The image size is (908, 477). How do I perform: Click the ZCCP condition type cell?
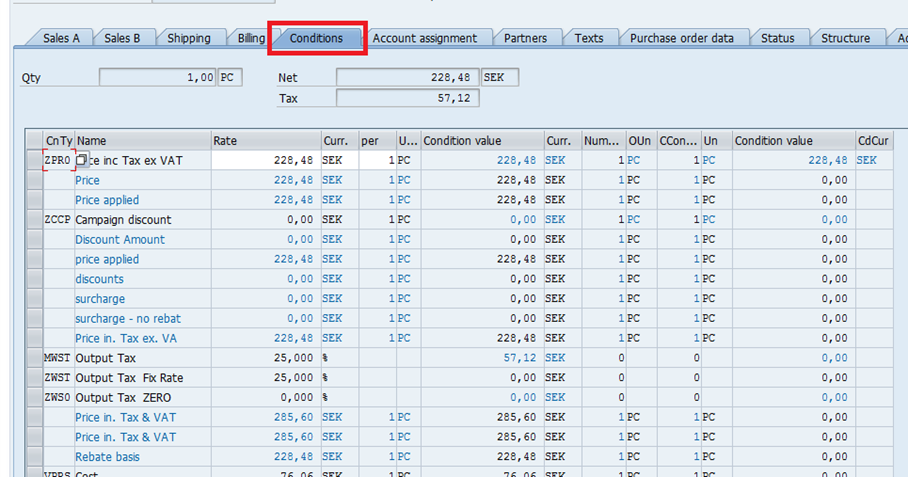(58, 220)
